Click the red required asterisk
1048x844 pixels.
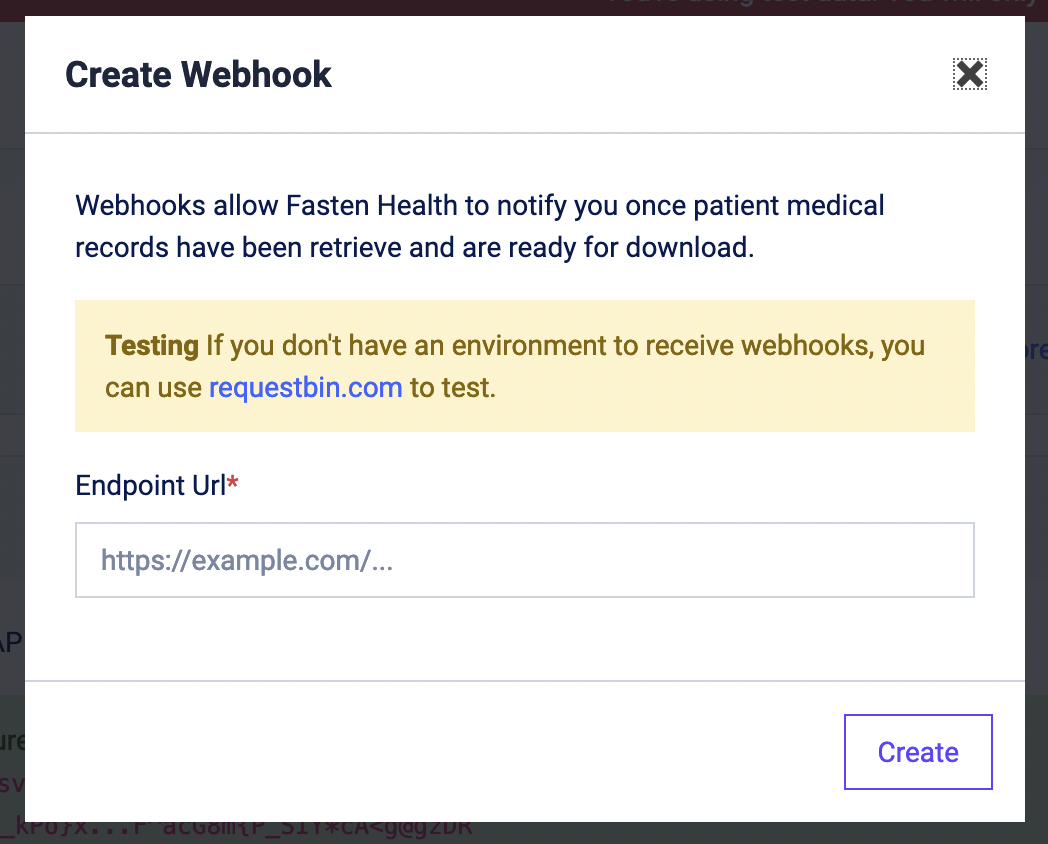click(233, 484)
